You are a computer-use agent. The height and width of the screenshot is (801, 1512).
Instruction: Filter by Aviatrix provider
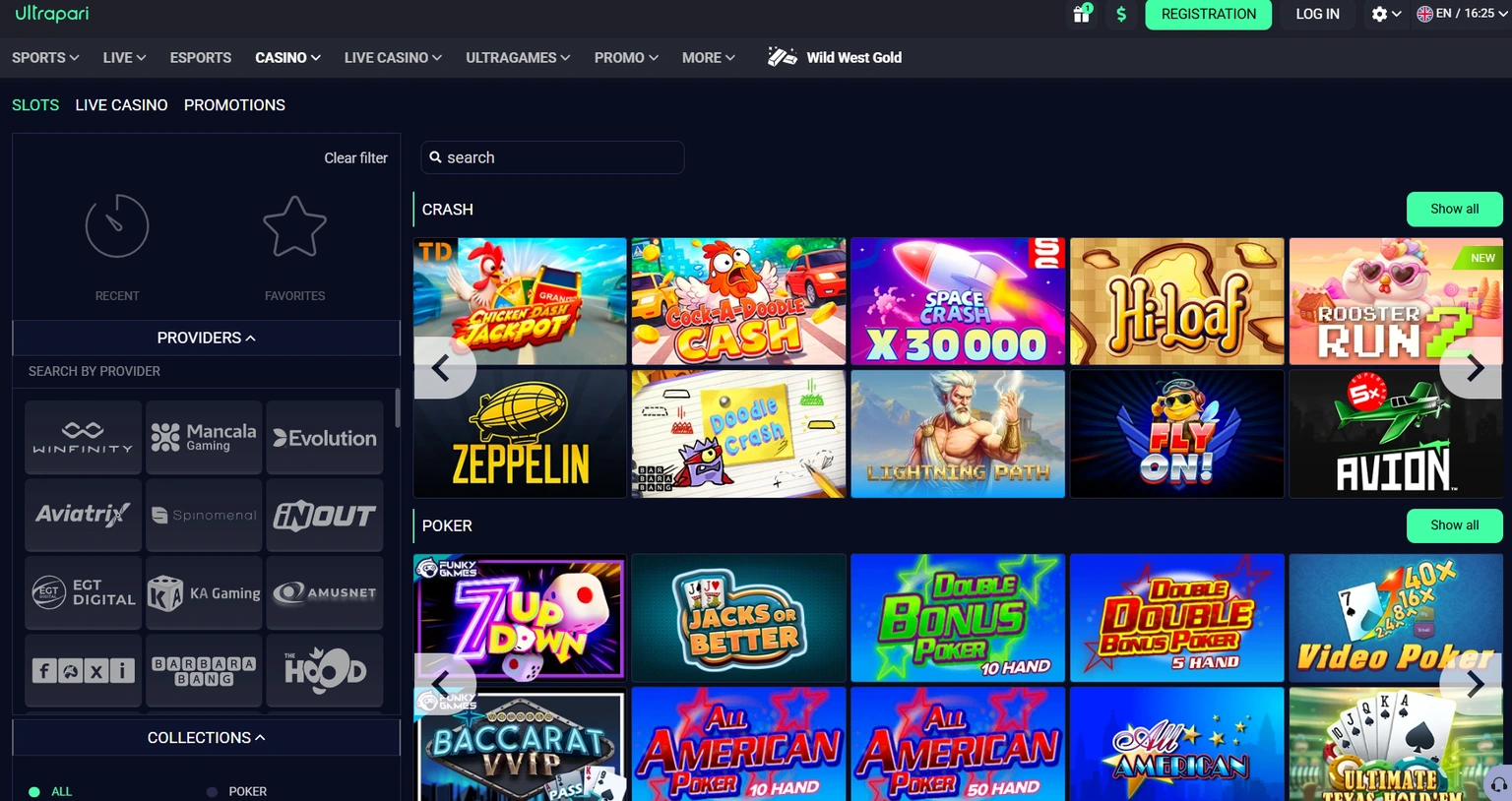83,515
